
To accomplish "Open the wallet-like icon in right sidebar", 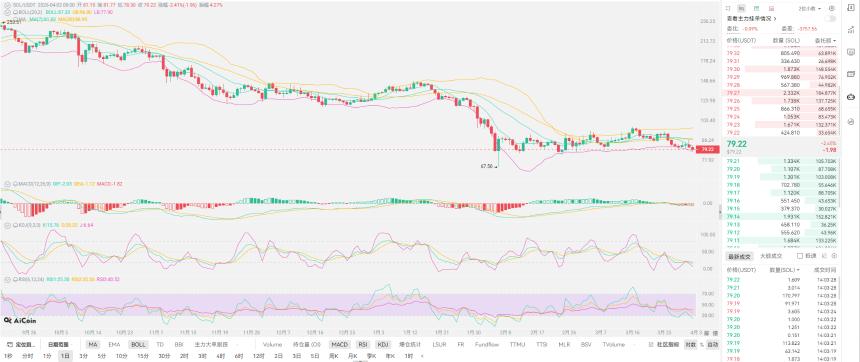I will point(851,73).
